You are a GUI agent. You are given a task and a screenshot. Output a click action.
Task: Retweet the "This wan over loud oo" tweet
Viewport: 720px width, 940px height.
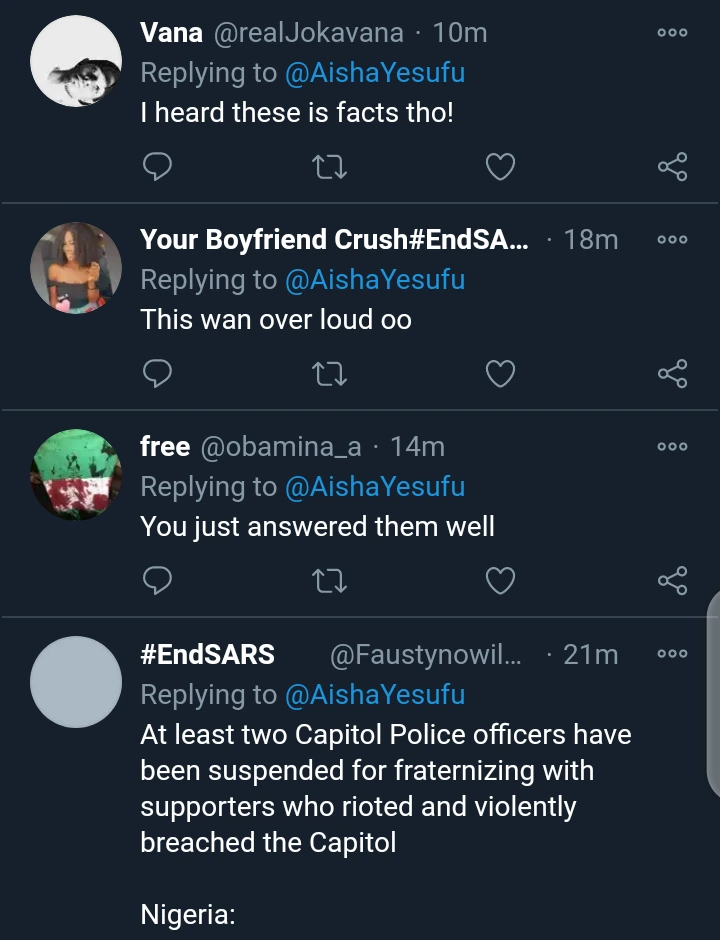[x=329, y=374]
